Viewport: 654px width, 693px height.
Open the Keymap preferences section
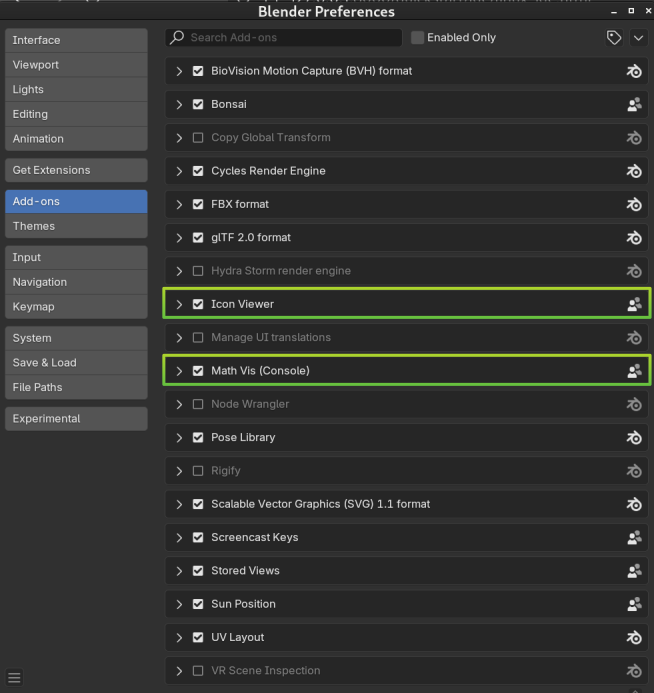[x=76, y=307]
